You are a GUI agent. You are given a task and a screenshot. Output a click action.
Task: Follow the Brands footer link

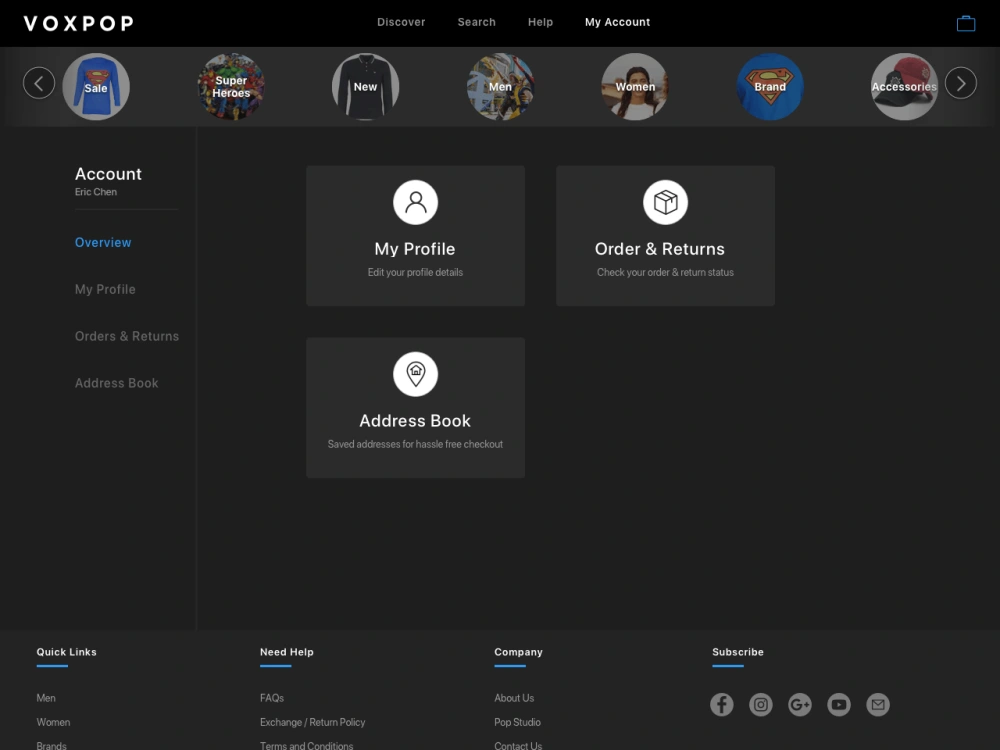(52, 746)
